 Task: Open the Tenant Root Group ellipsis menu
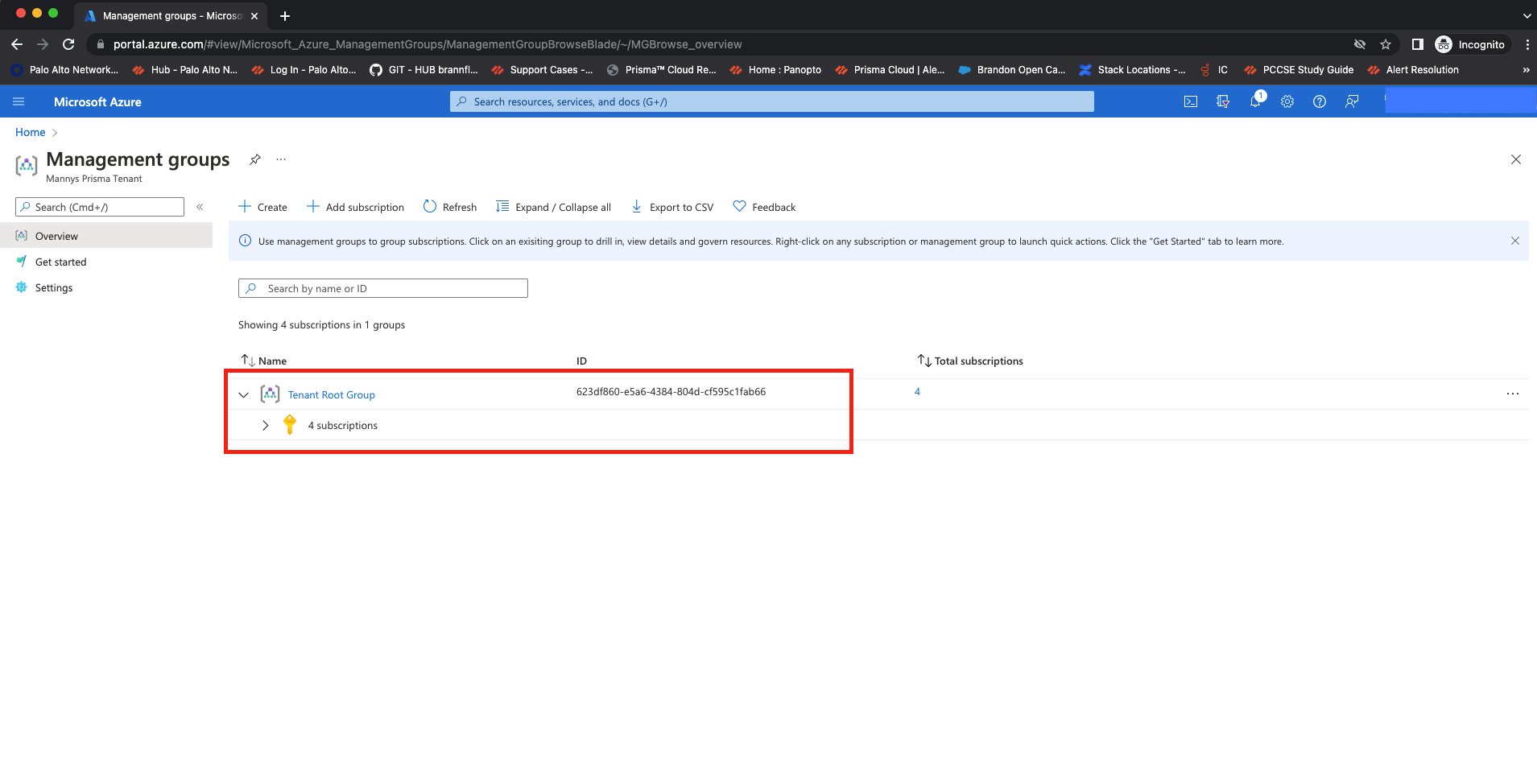(x=1512, y=393)
